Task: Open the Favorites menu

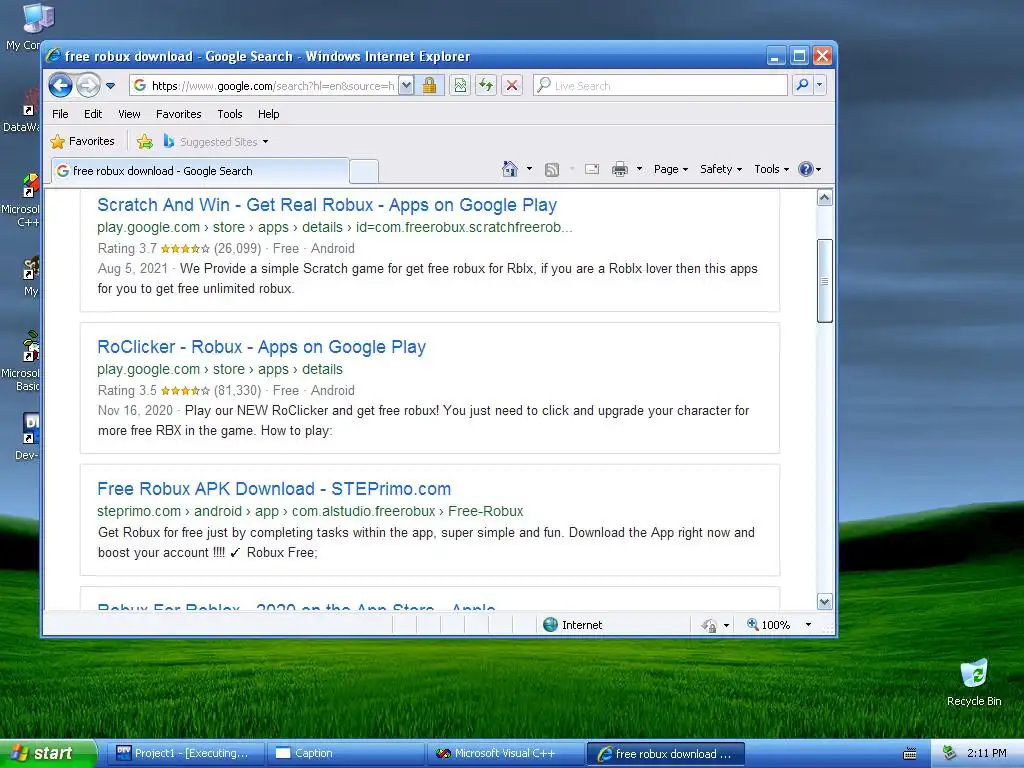Action: coord(178,114)
